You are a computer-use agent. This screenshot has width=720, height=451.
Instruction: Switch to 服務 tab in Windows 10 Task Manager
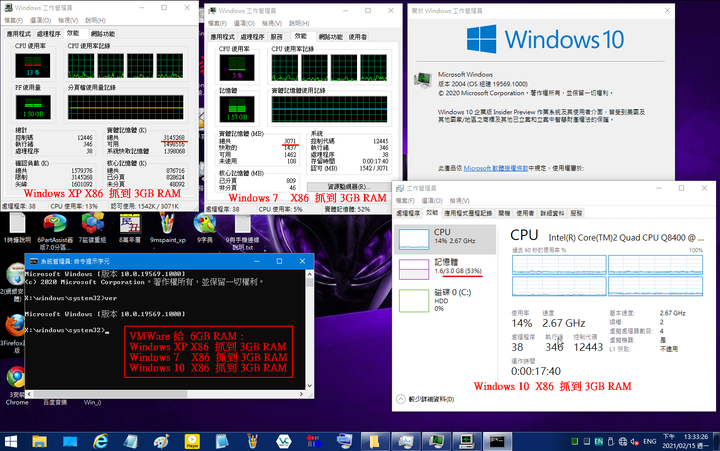pos(576,213)
